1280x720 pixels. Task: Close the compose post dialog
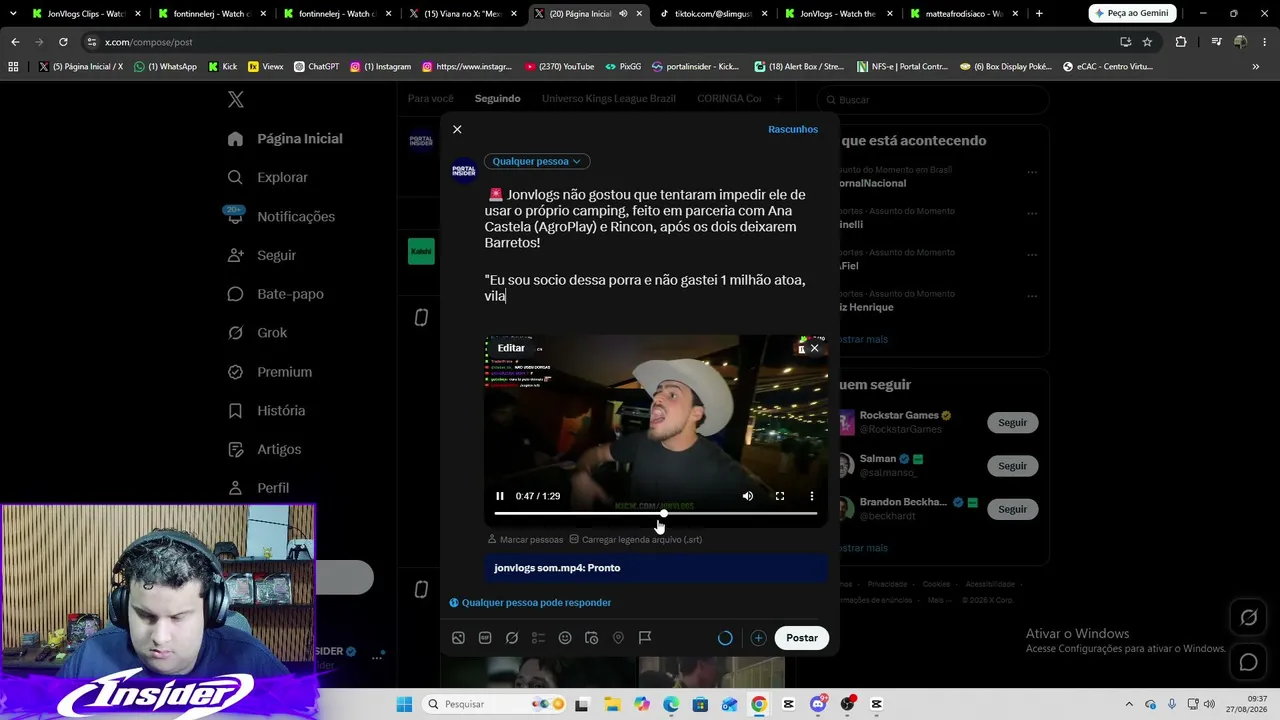[x=457, y=129]
